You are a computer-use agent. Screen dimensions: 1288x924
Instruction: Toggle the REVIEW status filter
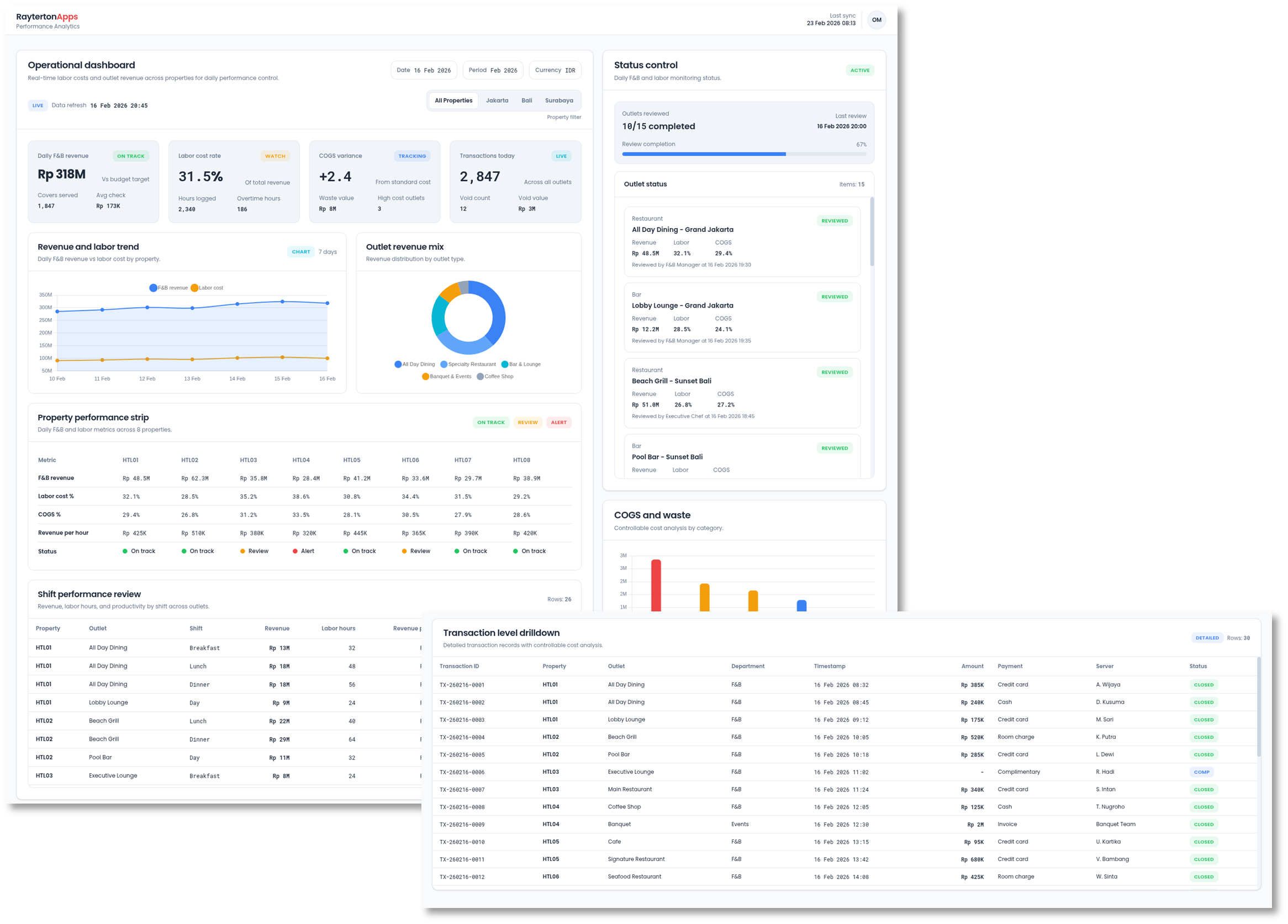coord(527,422)
